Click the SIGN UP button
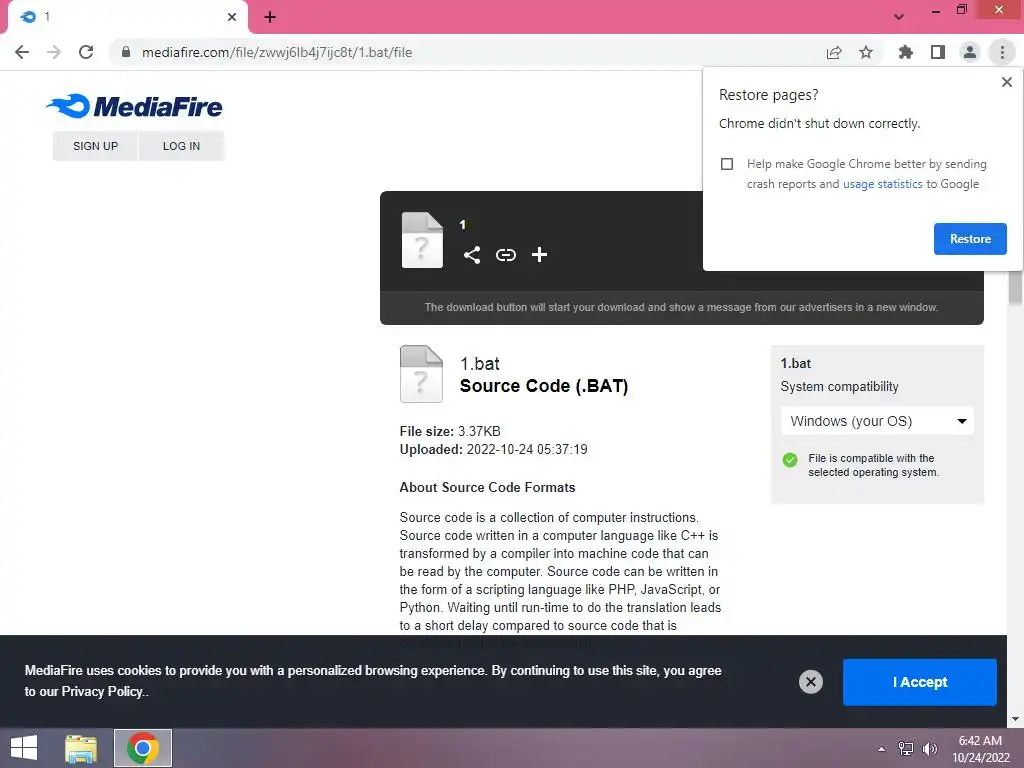1024x768 pixels. [95, 146]
